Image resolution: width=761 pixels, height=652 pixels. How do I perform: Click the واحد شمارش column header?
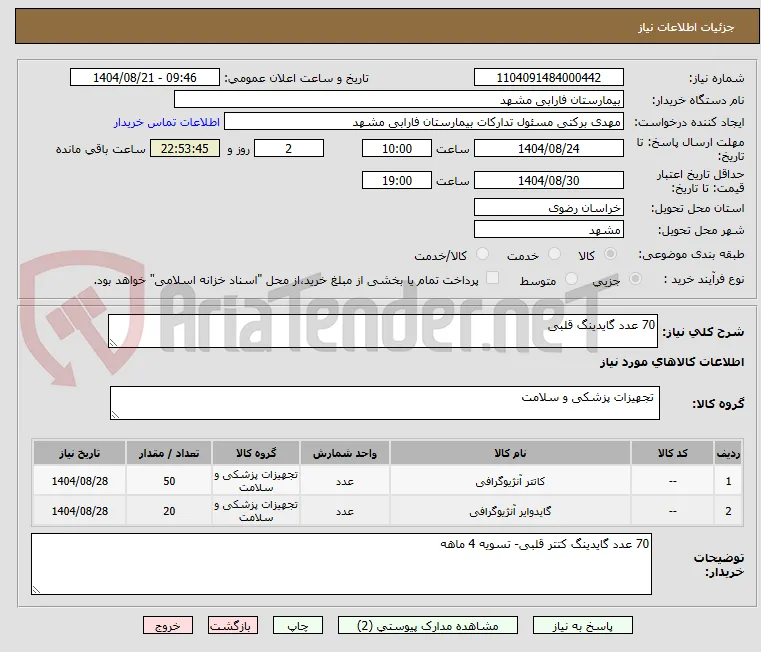345,453
